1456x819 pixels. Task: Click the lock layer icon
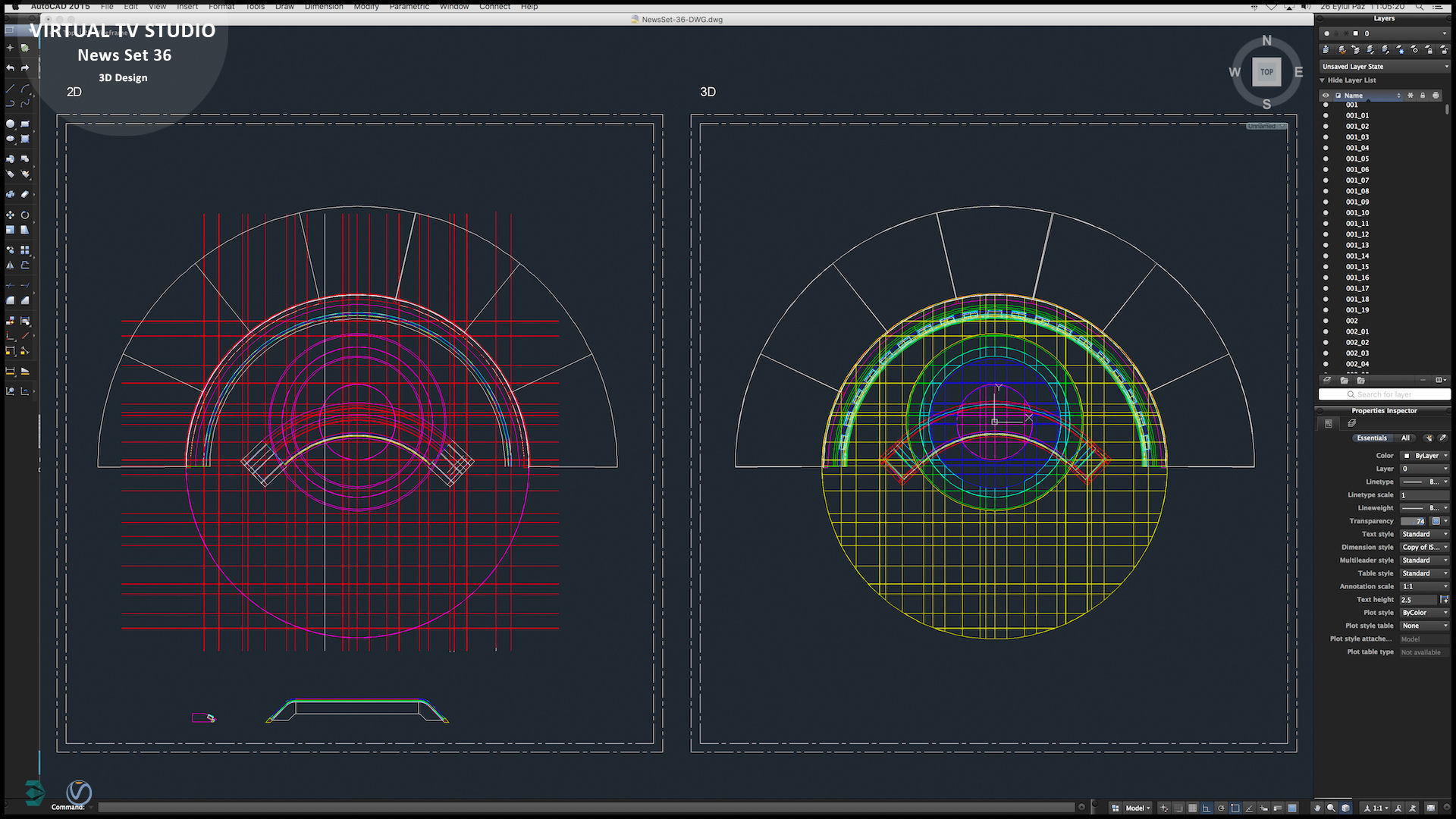(1429, 49)
